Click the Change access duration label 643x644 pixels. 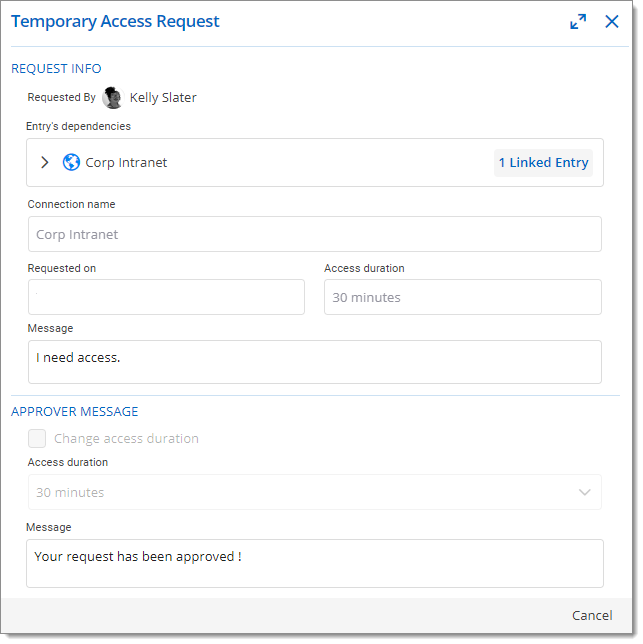tap(126, 439)
